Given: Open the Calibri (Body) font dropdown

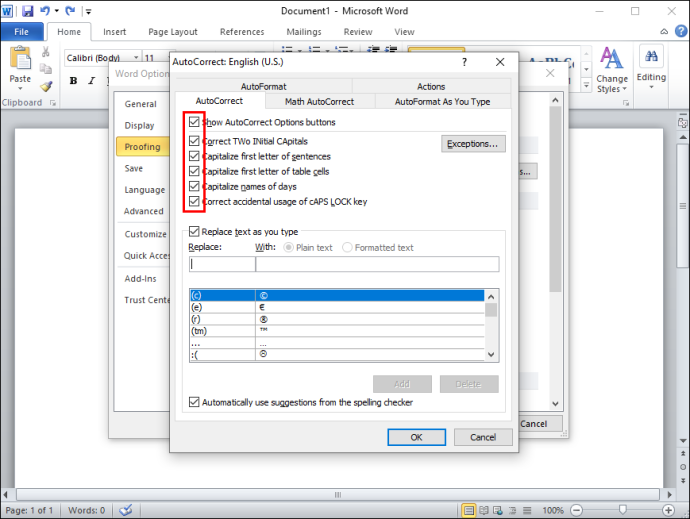Looking at the screenshot, I should (136, 58).
